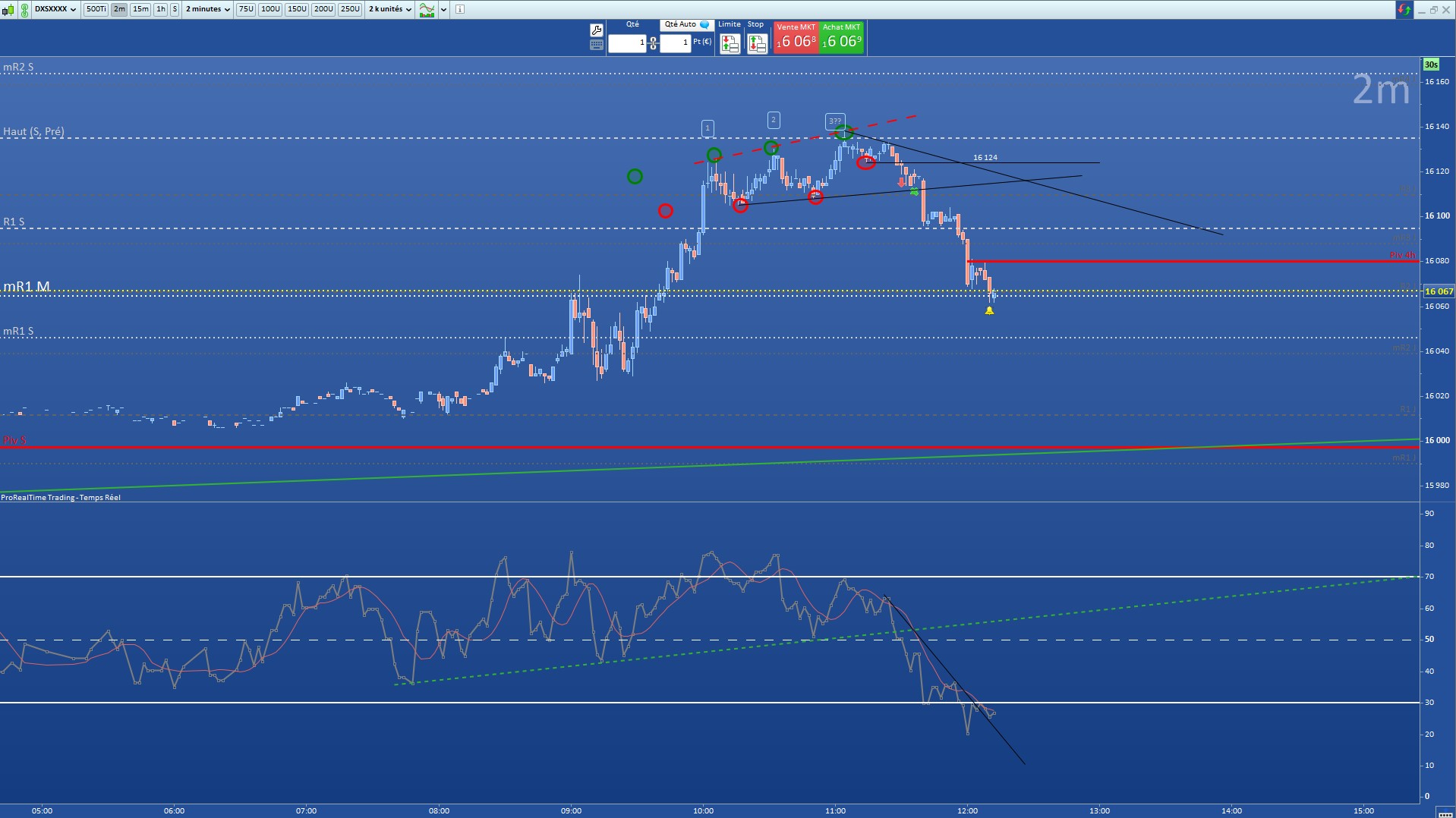Screen dimensions: 1456x818
Task: Switch to the 15m timeframe
Action: pyautogui.click(x=140, y=9)
